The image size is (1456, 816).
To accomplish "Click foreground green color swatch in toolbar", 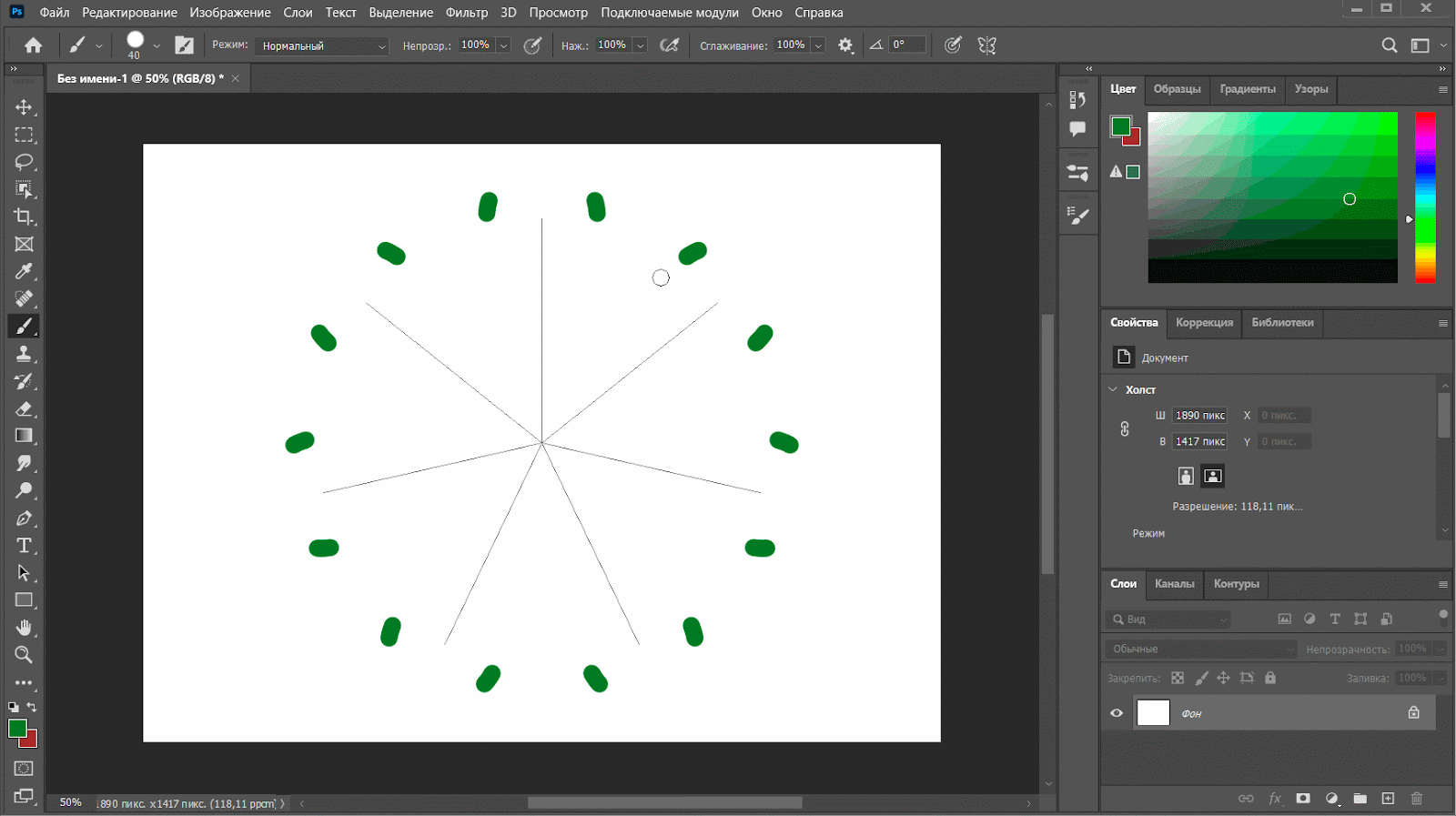I will tap(17, 728).
